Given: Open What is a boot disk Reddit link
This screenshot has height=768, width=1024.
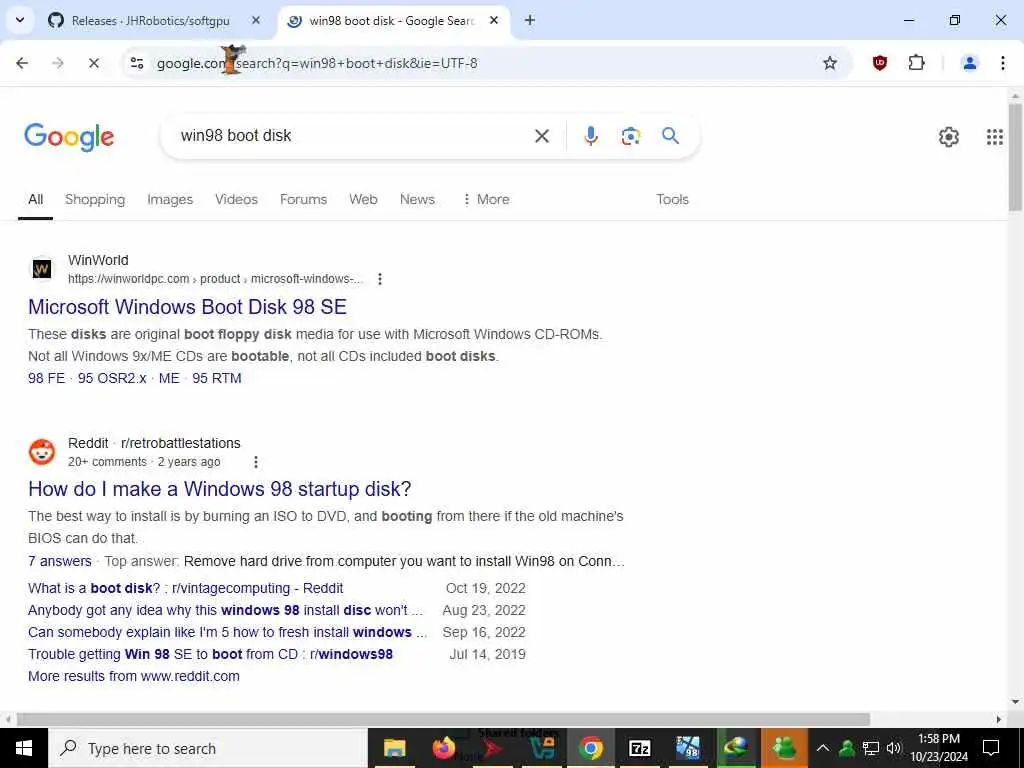Looking at the screenshot, I should (x=185, y=588).
